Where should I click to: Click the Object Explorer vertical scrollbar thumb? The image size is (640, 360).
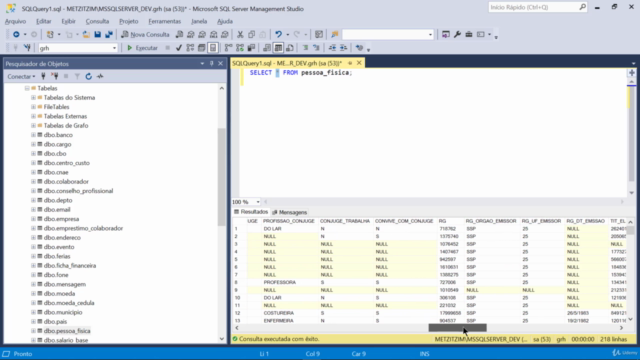222,177
